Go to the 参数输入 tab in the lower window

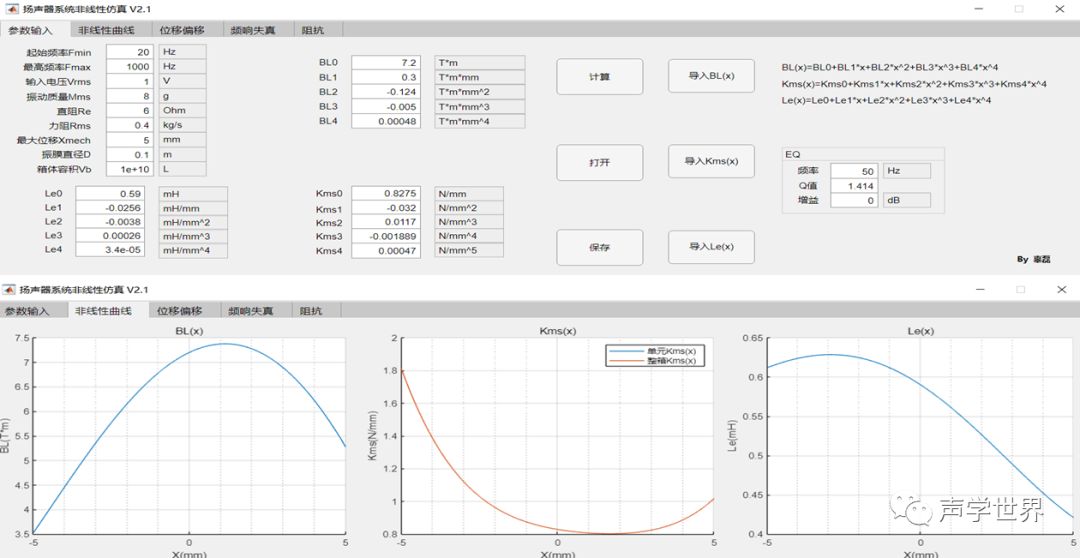click(28, 311)
